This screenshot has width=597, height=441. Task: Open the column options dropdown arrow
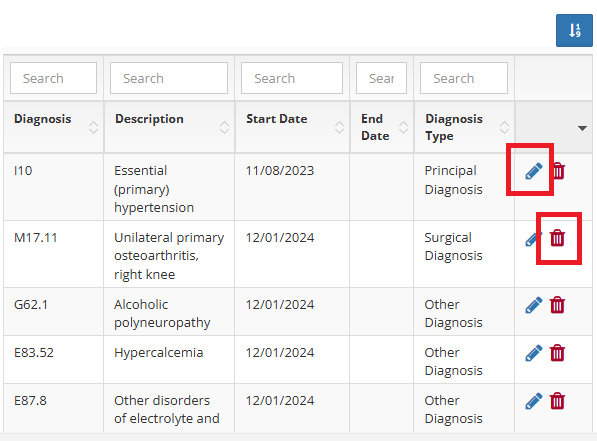(582, 128)
